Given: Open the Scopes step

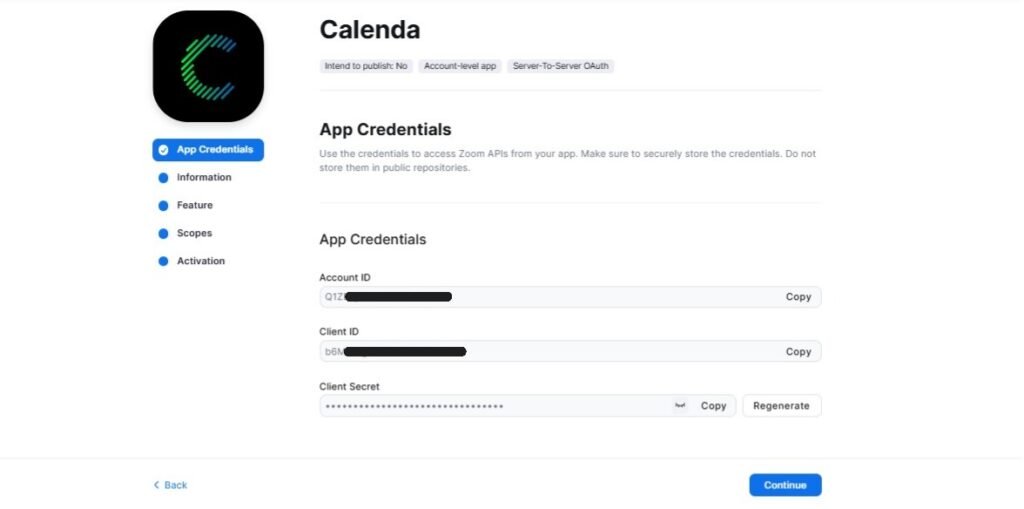Looking at the screenshot, I should (194, 234).
